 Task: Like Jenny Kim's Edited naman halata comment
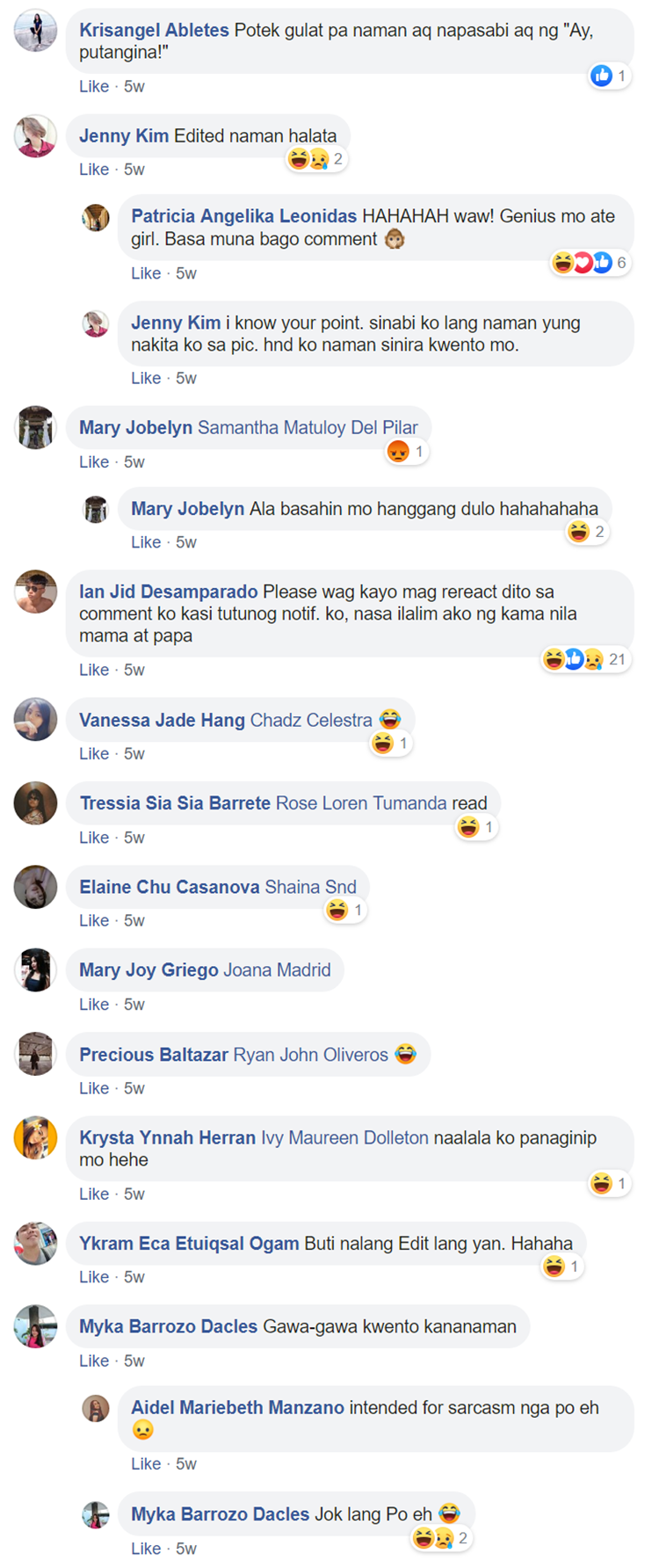[94, 170]
